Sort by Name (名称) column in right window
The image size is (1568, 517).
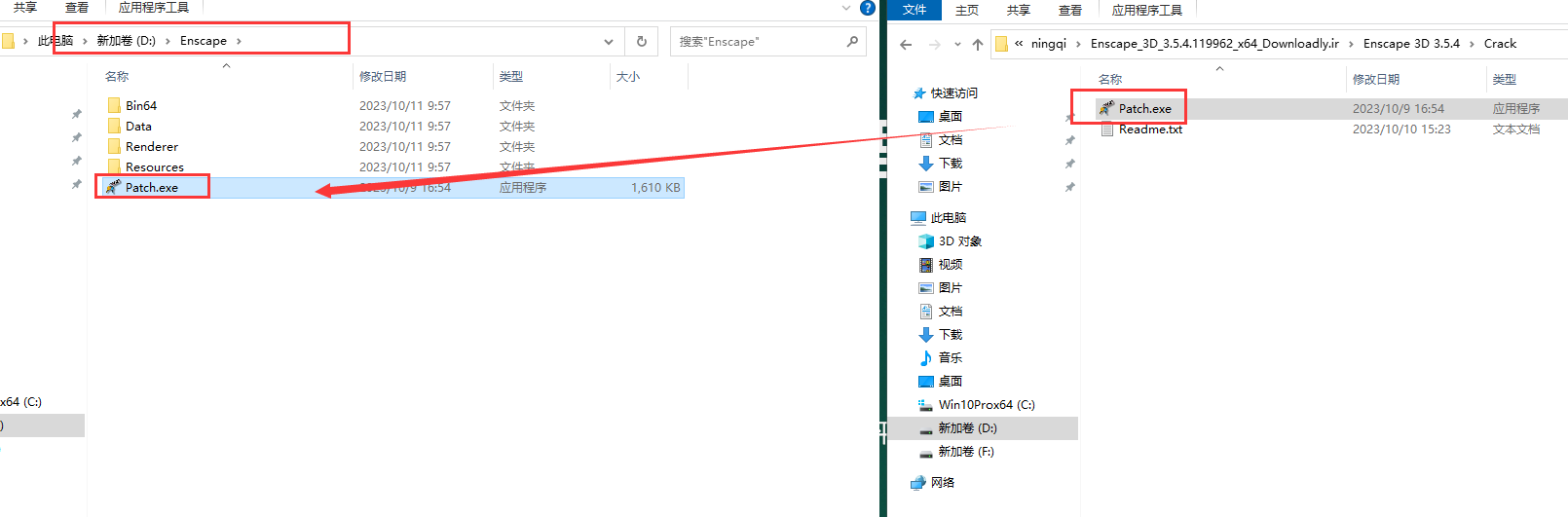point(1110,79)
